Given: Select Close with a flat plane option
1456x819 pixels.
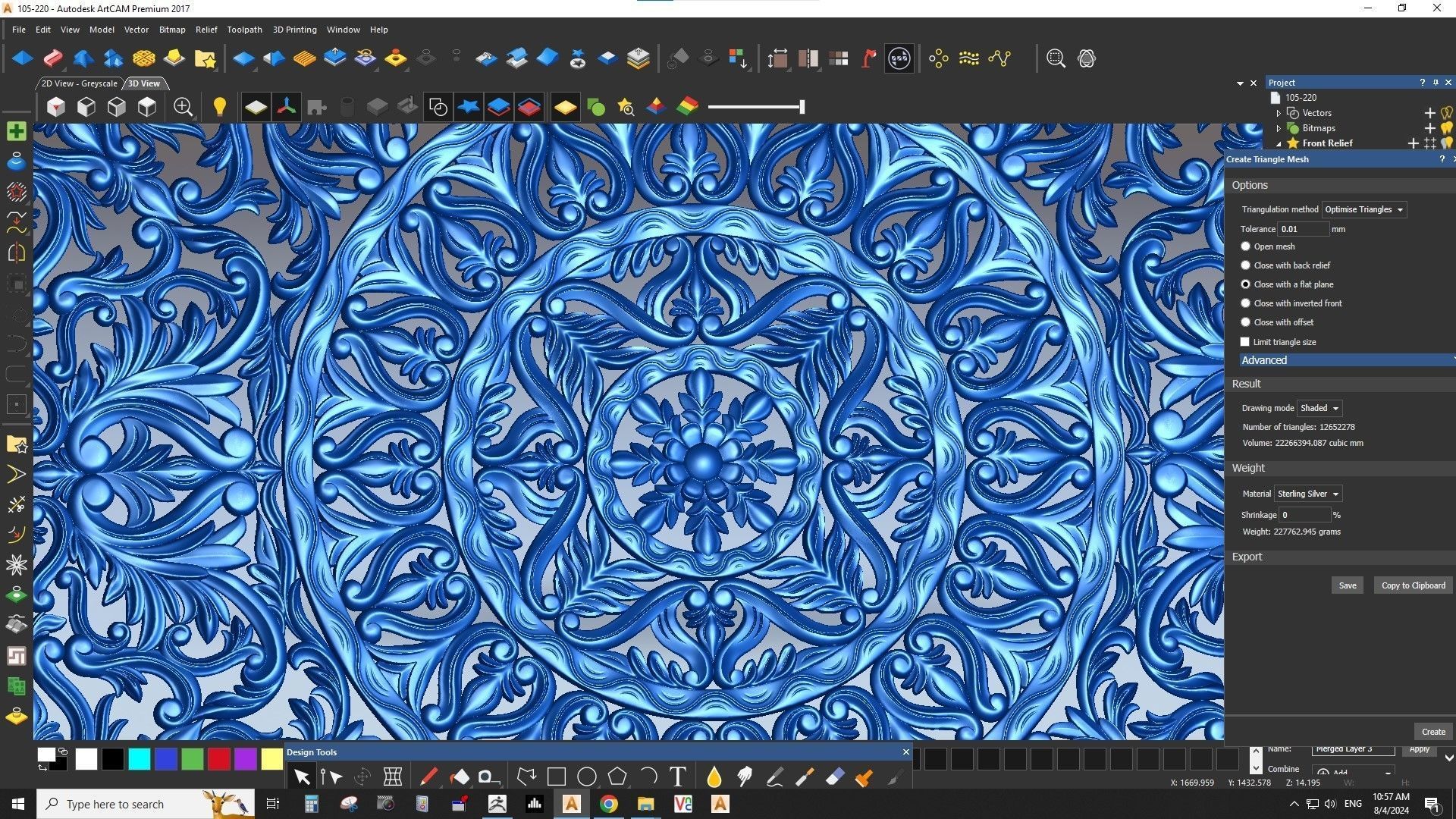Looking at the screenshot, I should click(x=1245, y=284).
